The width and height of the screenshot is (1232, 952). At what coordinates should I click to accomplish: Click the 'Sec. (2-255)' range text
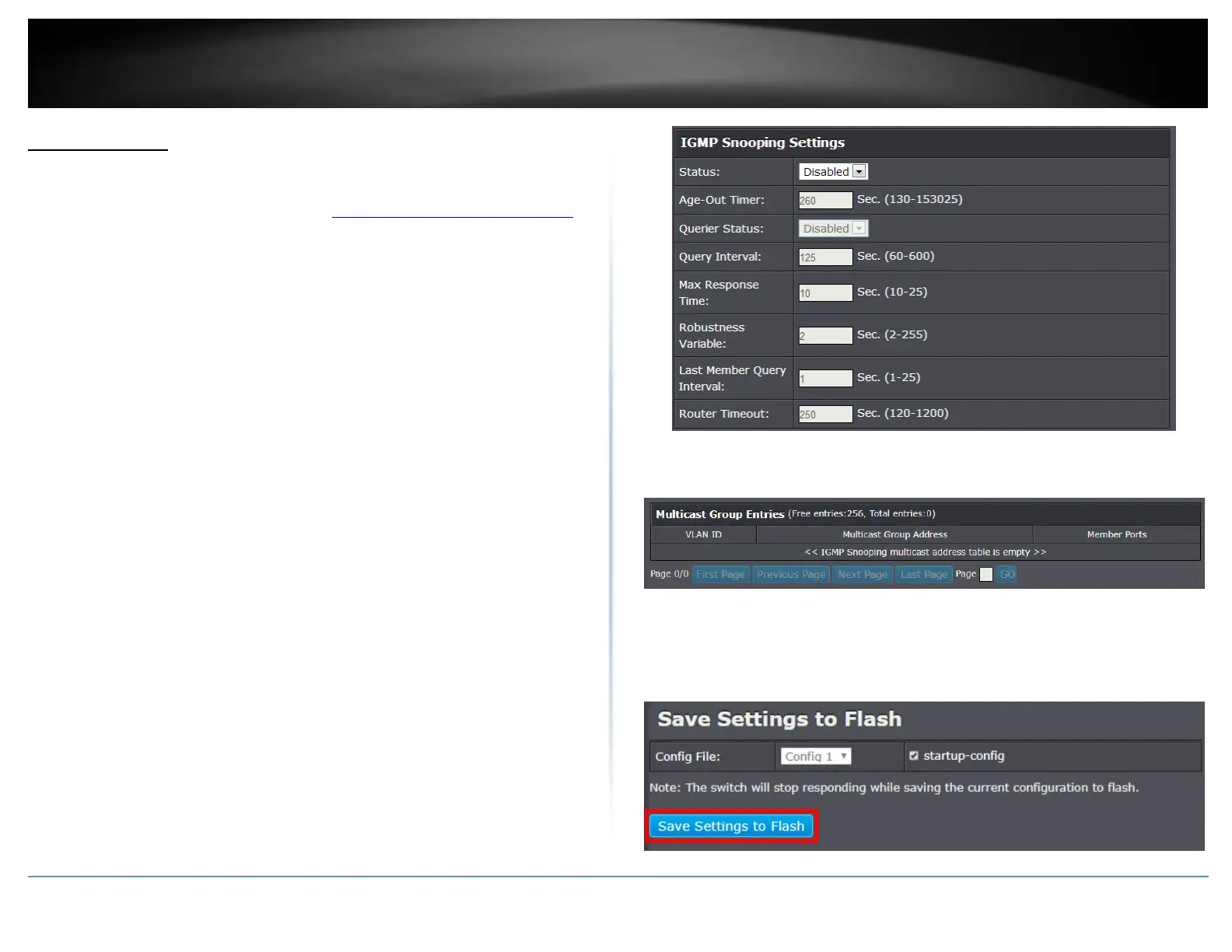pos(892,334)
